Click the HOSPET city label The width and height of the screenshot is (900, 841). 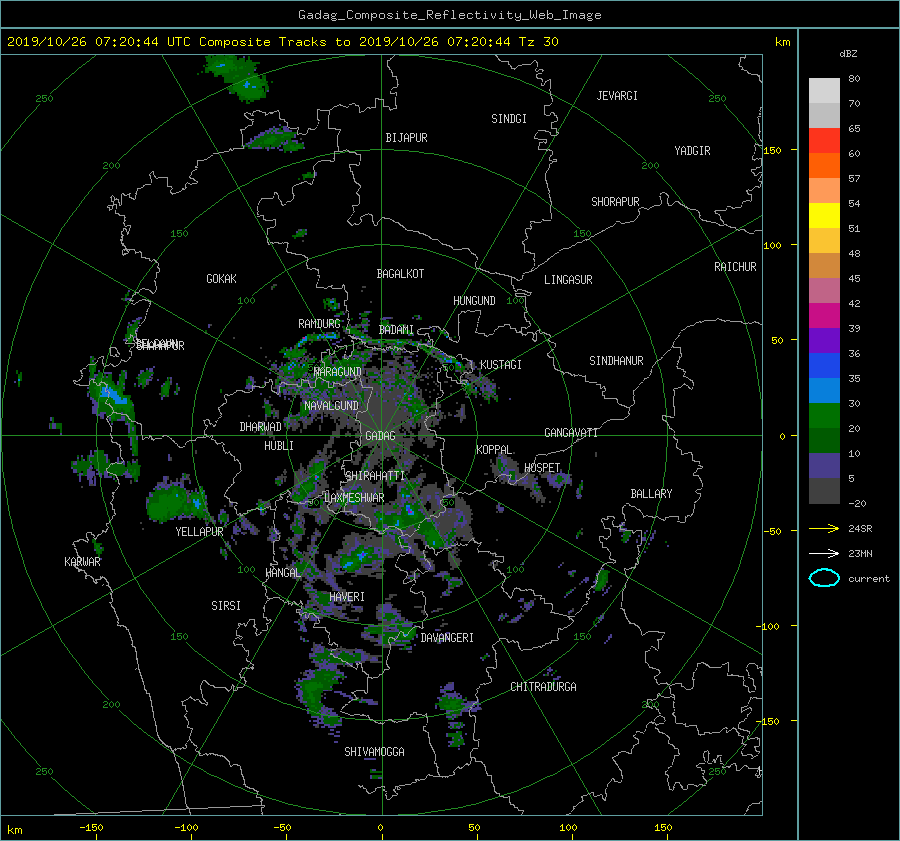[542, 468]
